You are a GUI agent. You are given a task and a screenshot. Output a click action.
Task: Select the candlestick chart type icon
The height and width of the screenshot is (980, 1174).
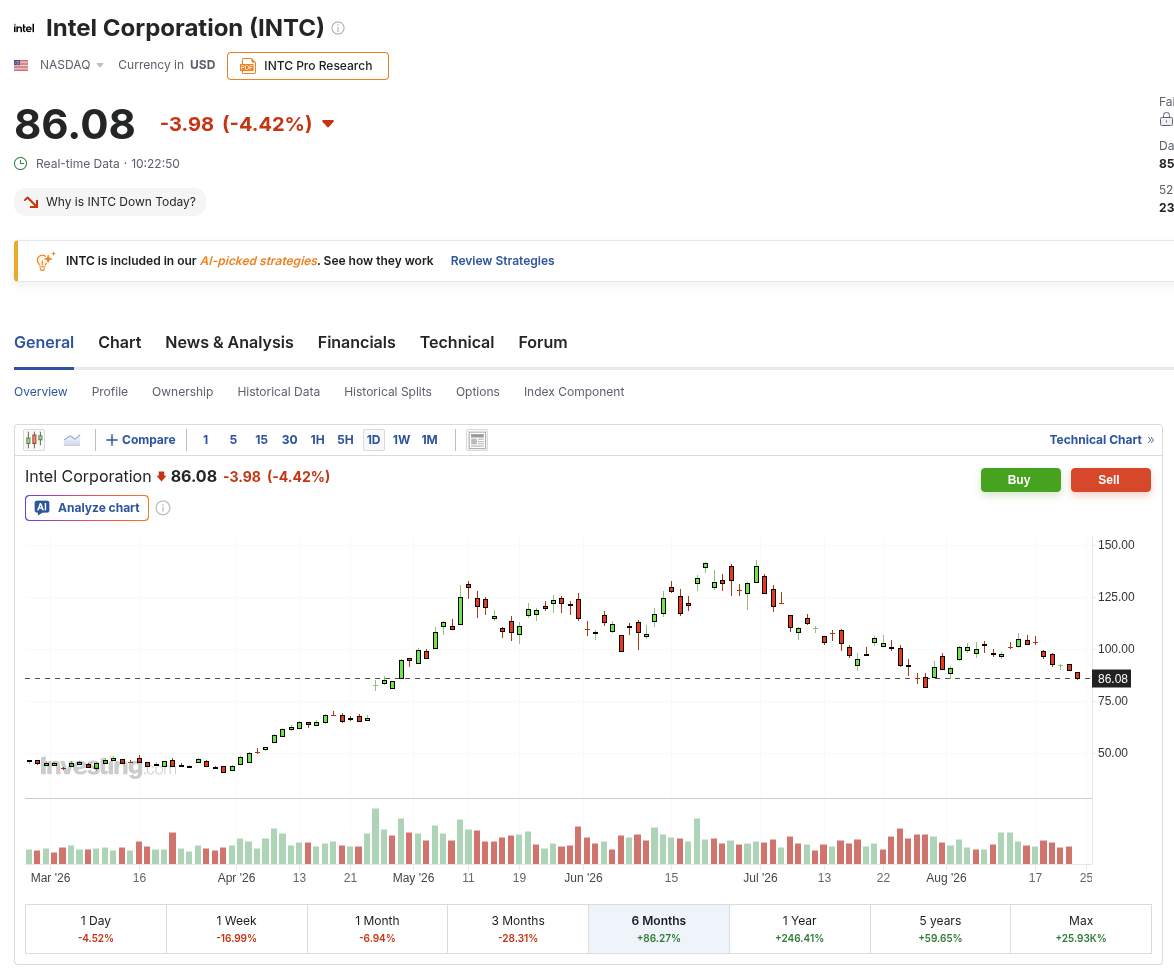click(x=34, y=440)
